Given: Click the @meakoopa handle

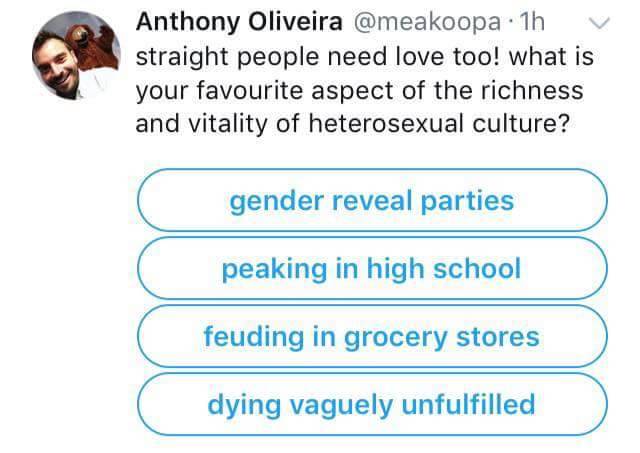Looking at the screenshot, I should coord(427,22).
